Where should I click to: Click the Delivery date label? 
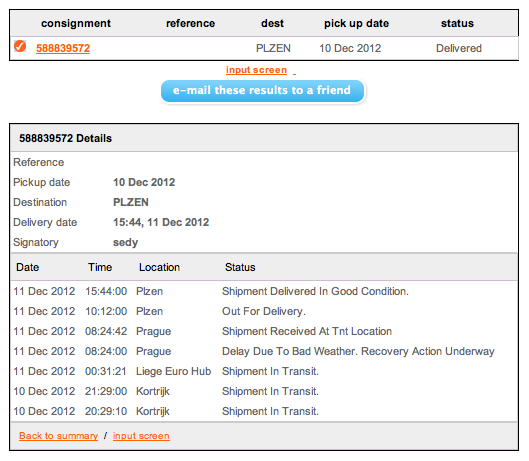(x=45, y=222)
